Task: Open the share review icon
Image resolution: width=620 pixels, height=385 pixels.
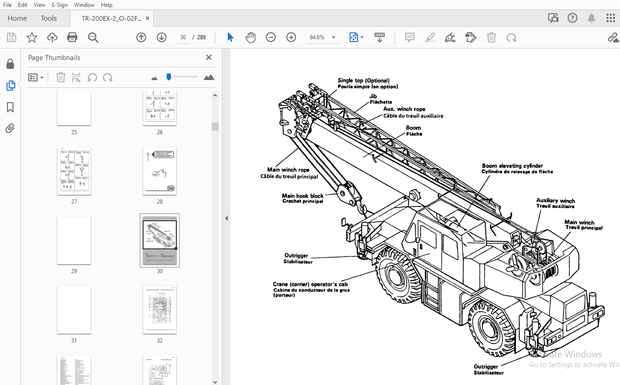Action: coord(553,18)
